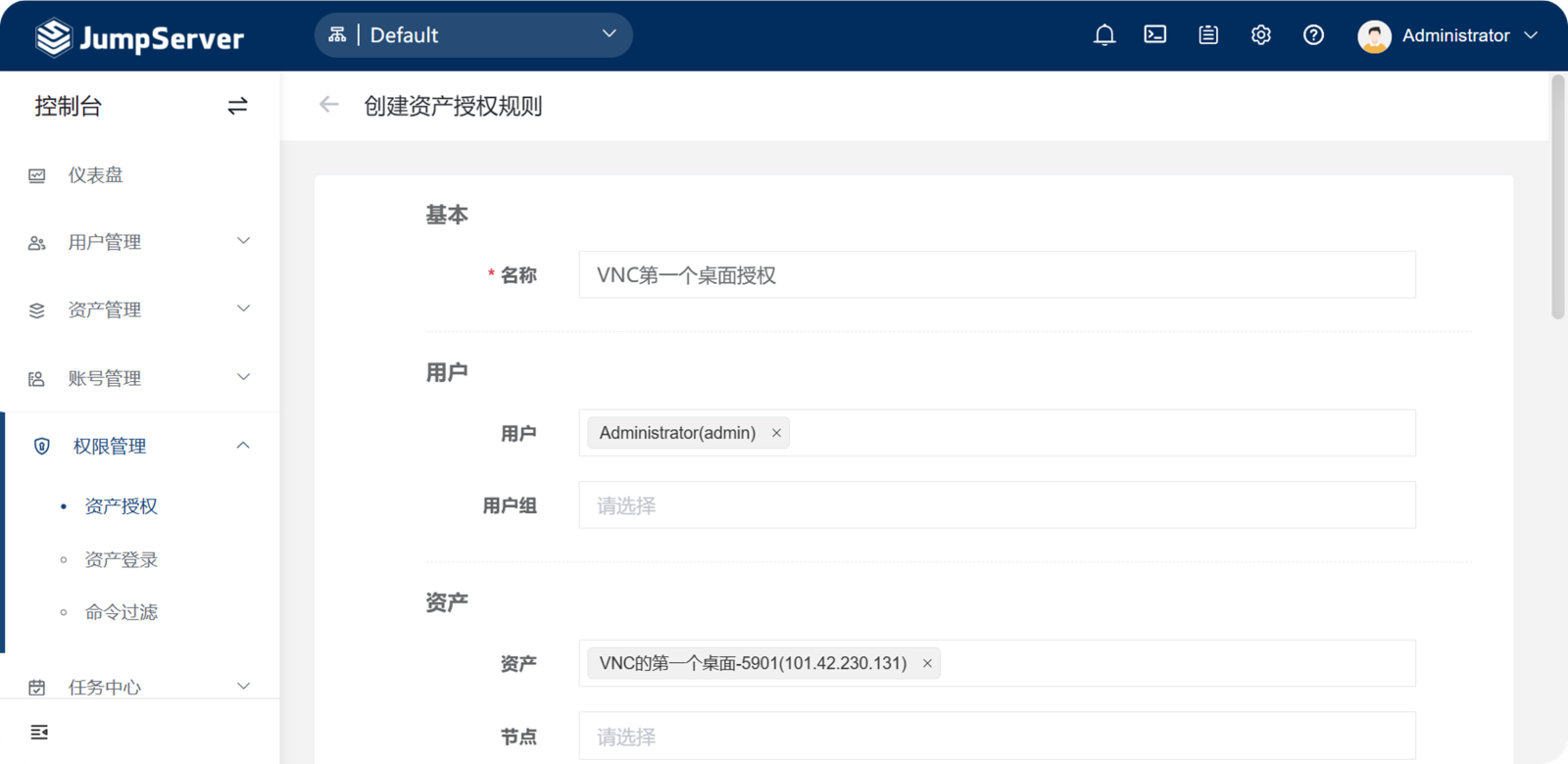1568x764 pixels.
Task: Click the Administrator avatar
Action: coord(1374,36)
